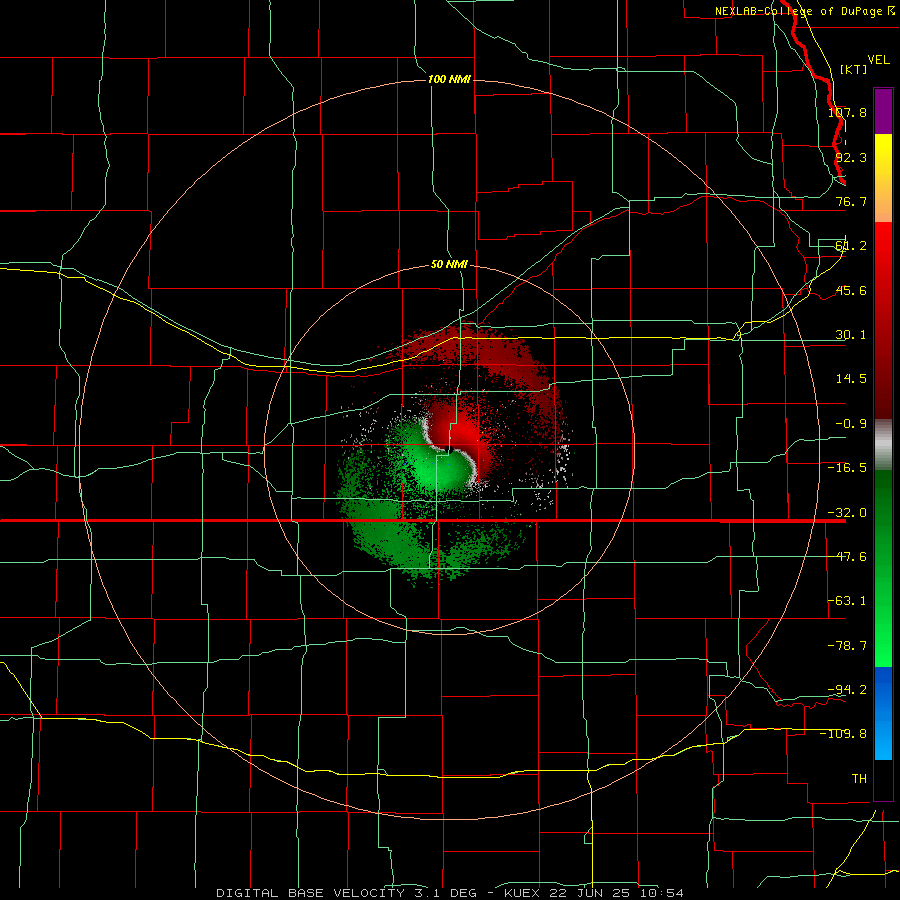Click the blue segment of the color bar

pyautogui.click(x=883, y=713)
